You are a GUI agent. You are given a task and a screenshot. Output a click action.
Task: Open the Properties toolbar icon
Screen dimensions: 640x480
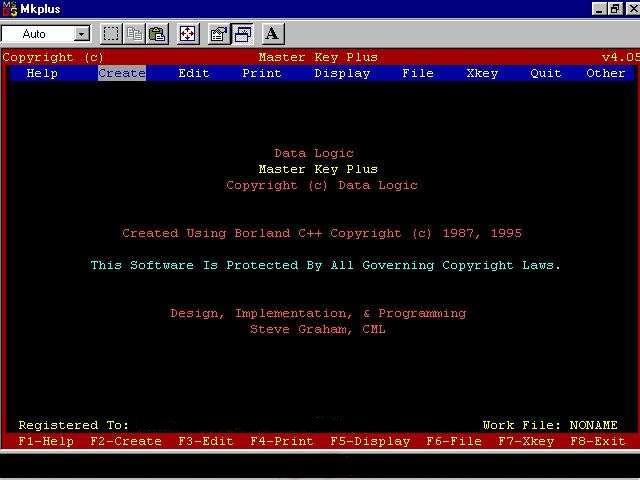[x=219, y=34]
